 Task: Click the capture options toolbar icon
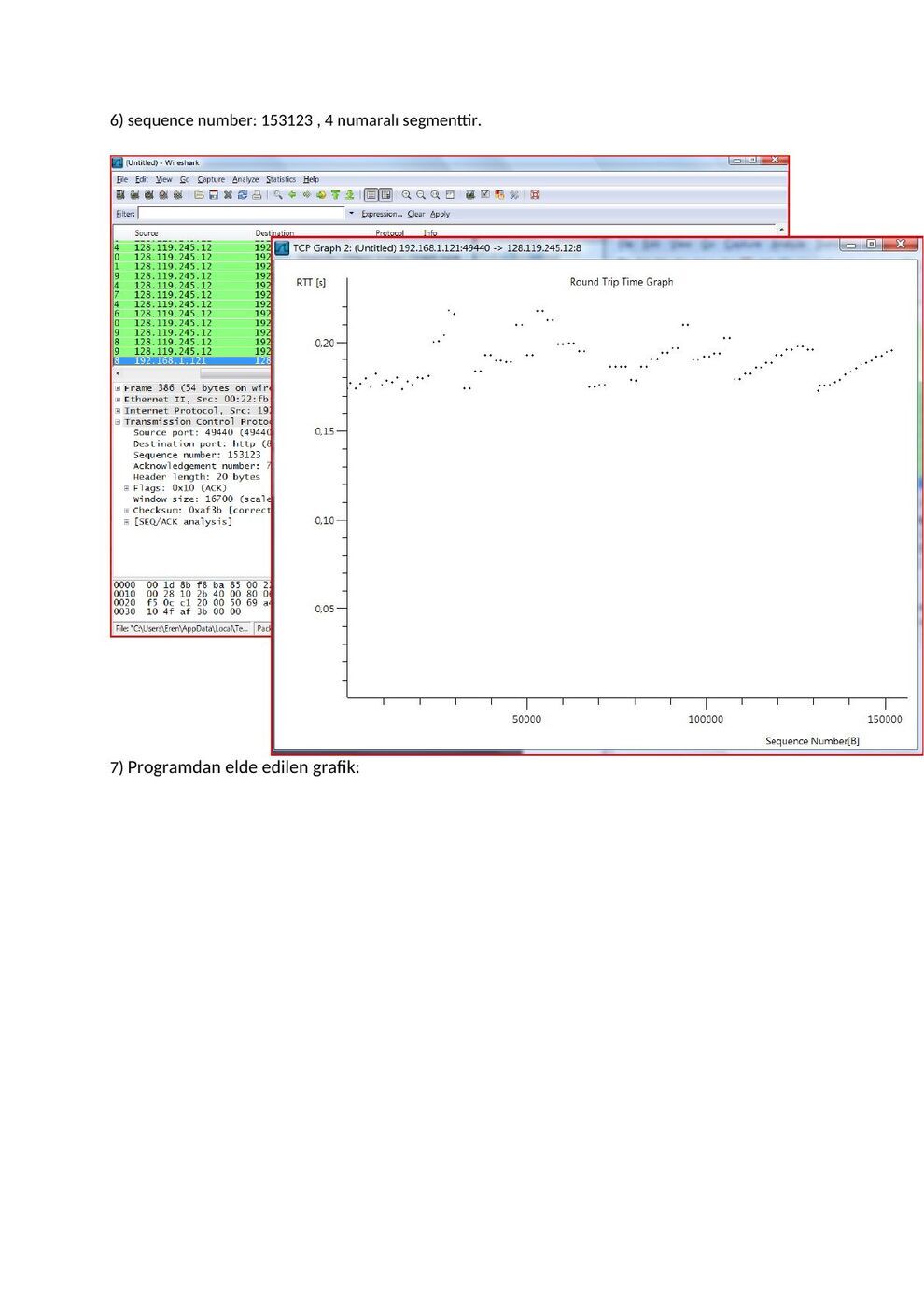[x=134, y=195]
